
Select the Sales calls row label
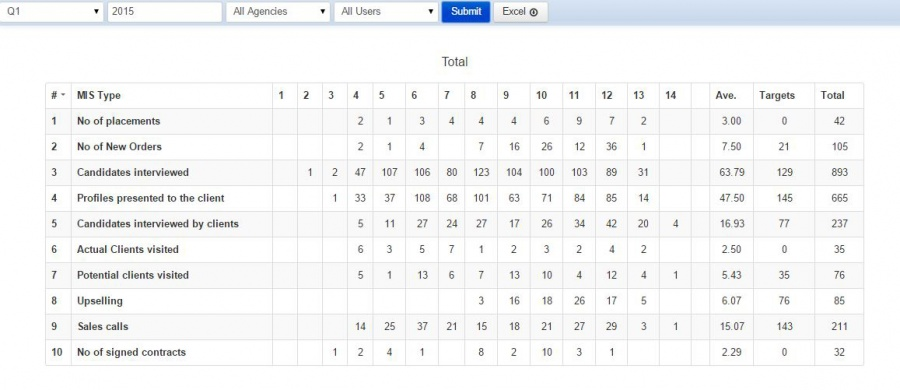click(x=103, y=327)
